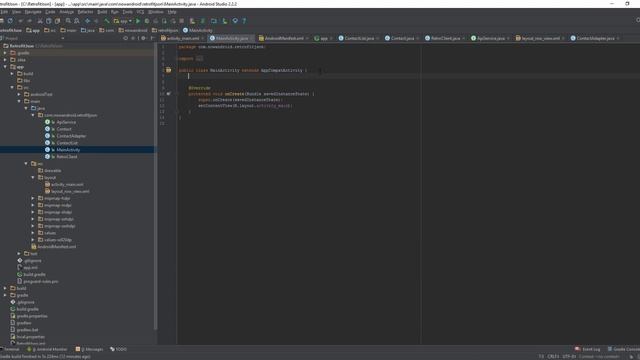Collapse the main source folder
640x360 pixels.
pos(19,101)
